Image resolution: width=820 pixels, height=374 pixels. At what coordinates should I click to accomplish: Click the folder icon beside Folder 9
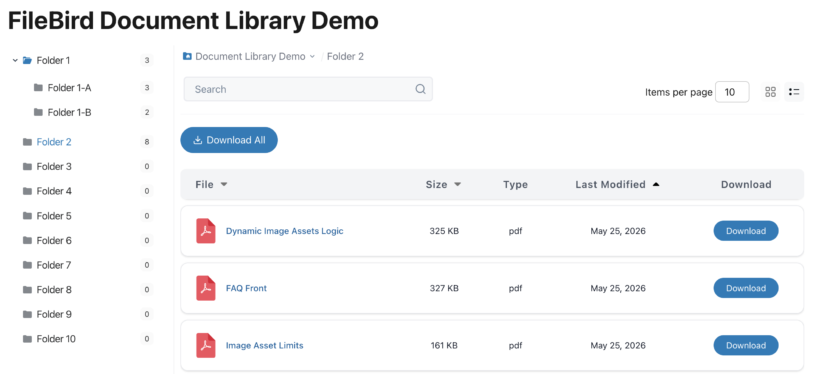27,314
